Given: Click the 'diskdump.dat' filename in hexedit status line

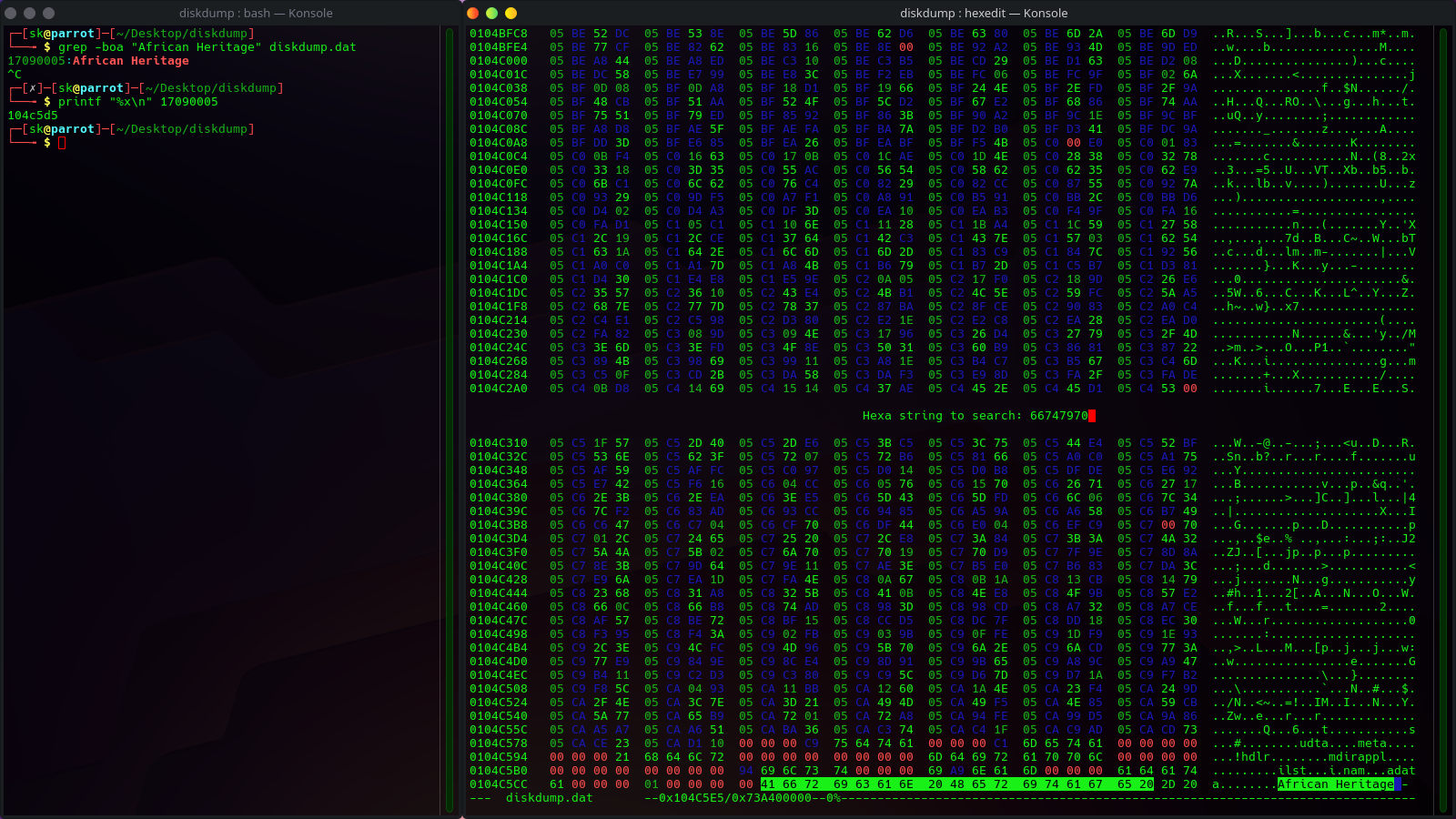Looking at the screenshot, I should [x=549, y=798].
